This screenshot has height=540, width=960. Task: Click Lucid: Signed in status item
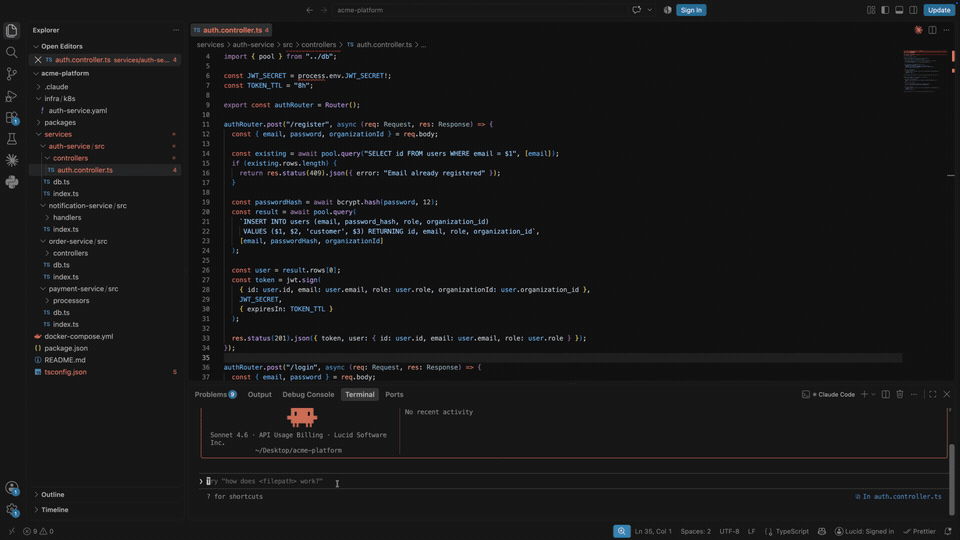[864, 531]
